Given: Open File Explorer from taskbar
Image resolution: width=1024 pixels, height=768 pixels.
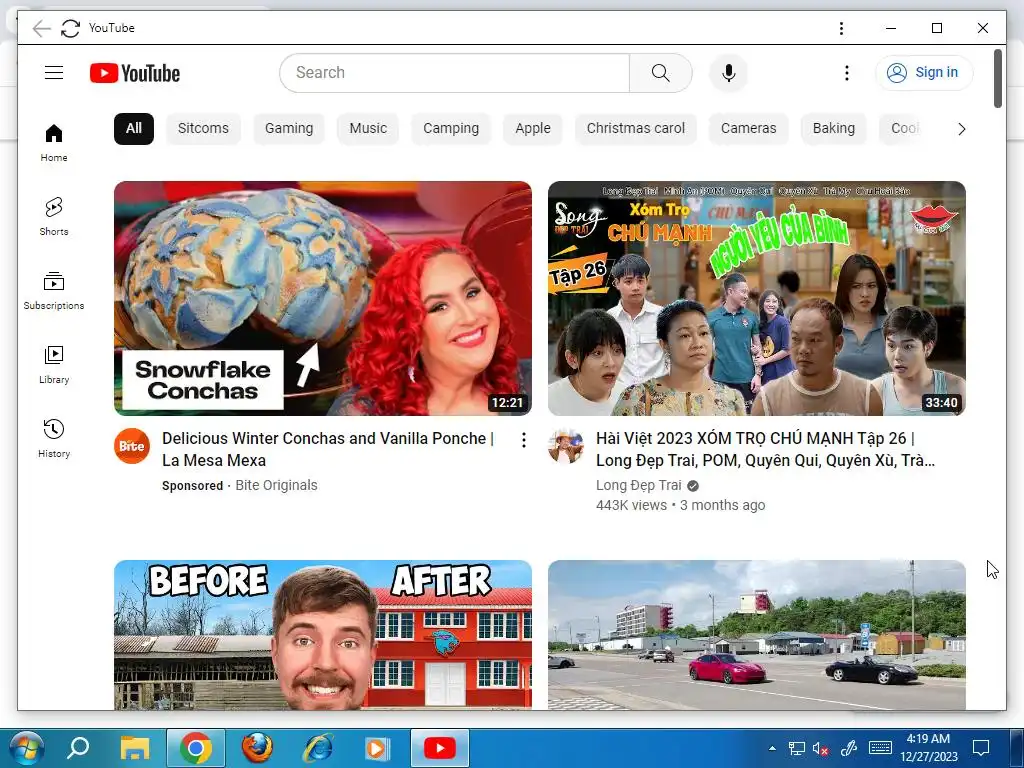Looking at the screenshot, I should coord(135,748).
